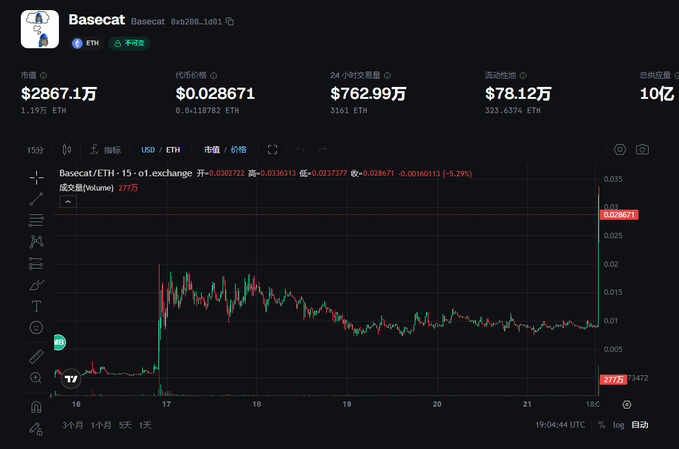Viewport: 679px width, 449px height.
Task: Select the 5天 date range
Action: coord(125,425)
